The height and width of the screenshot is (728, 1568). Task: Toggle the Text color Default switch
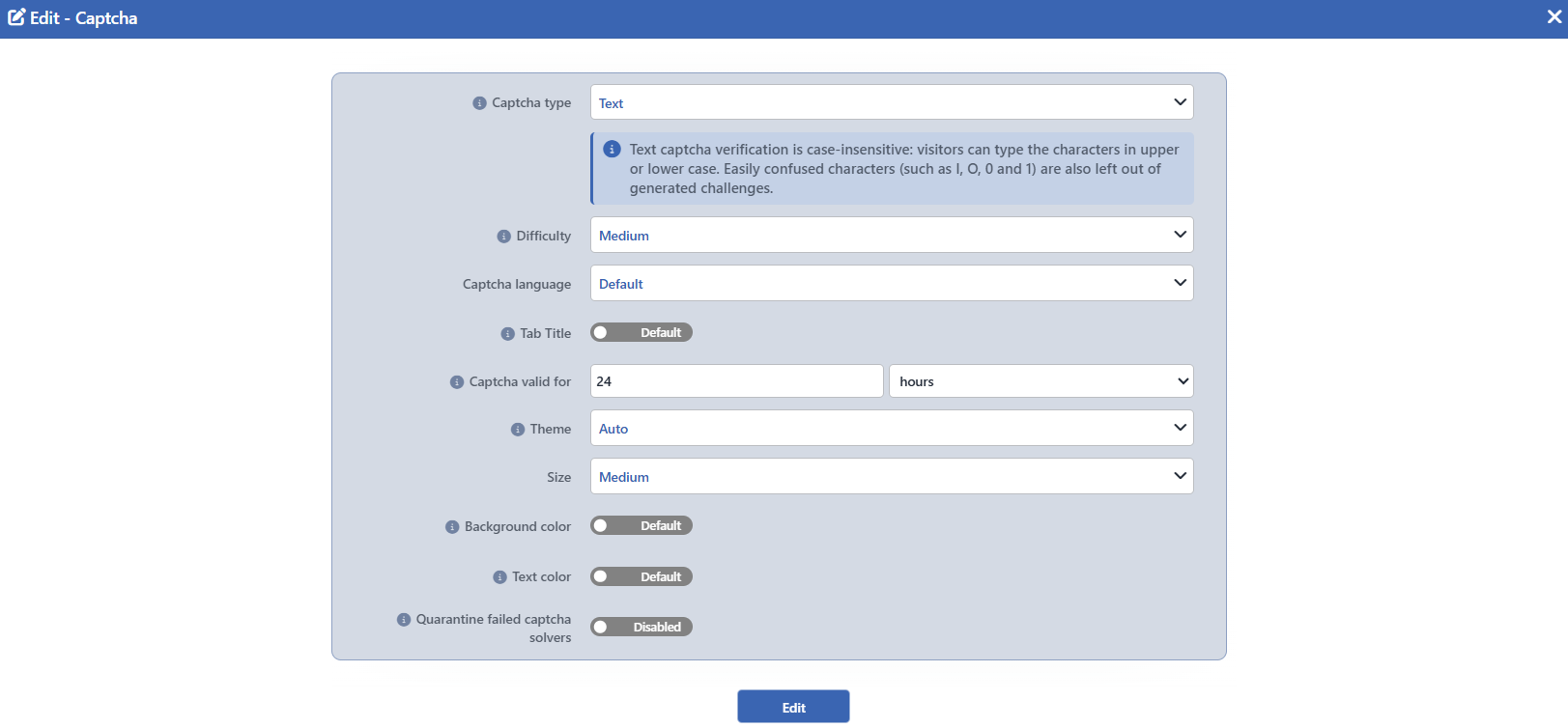pyautogui.click(x=641, y=576)
